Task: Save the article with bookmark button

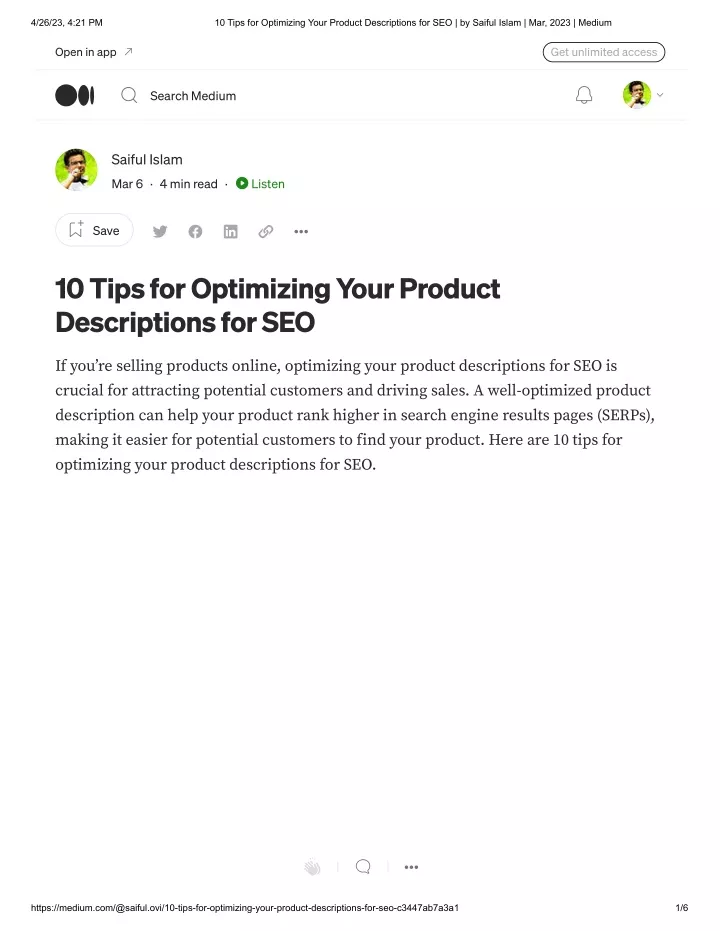Action: (94, 230)
